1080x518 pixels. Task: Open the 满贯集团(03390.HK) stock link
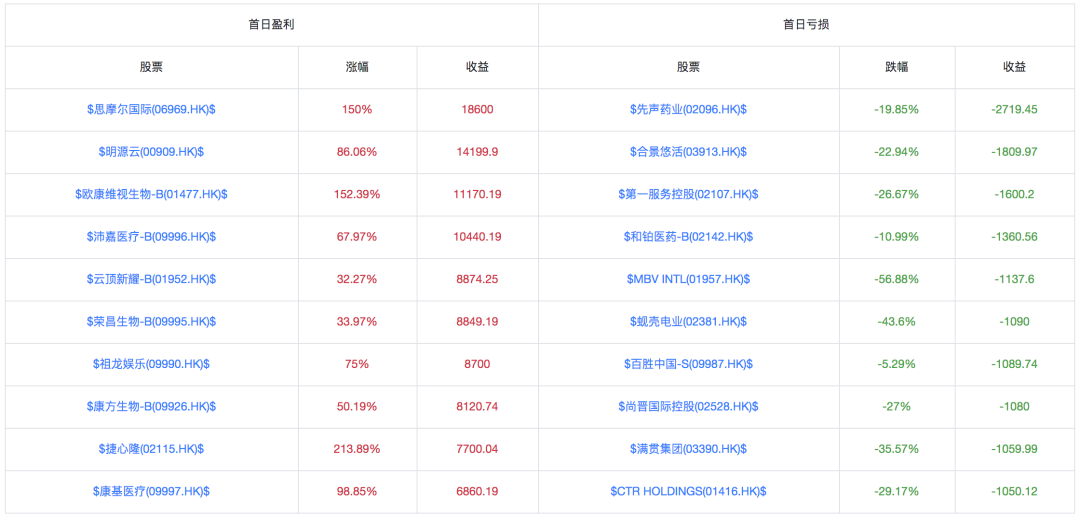[x=689, y=448]
